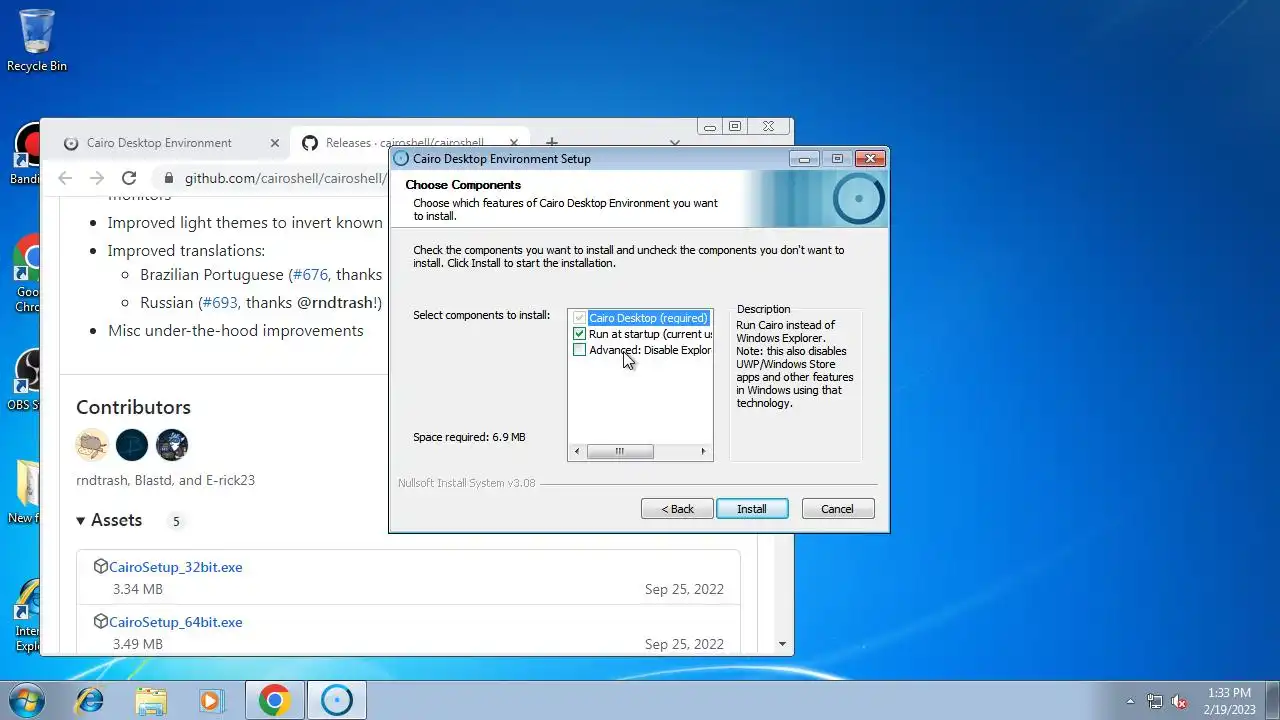
Task: Switch to Cairo Desktop Environment tab
Action: coord(160,143)
